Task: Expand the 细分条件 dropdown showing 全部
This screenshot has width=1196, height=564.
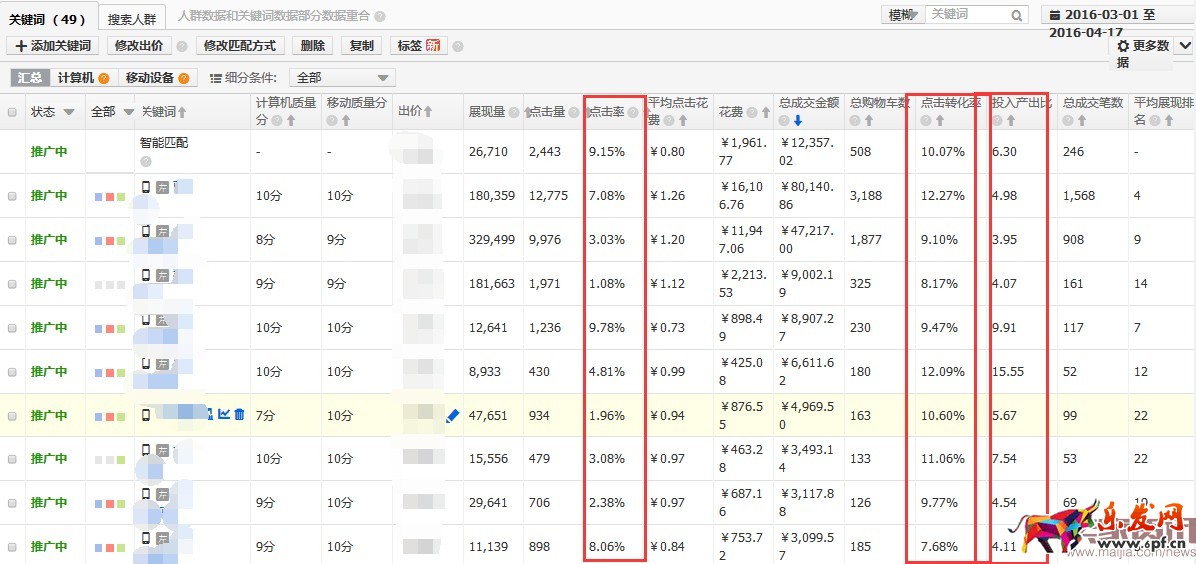Action: coord(342,78)
